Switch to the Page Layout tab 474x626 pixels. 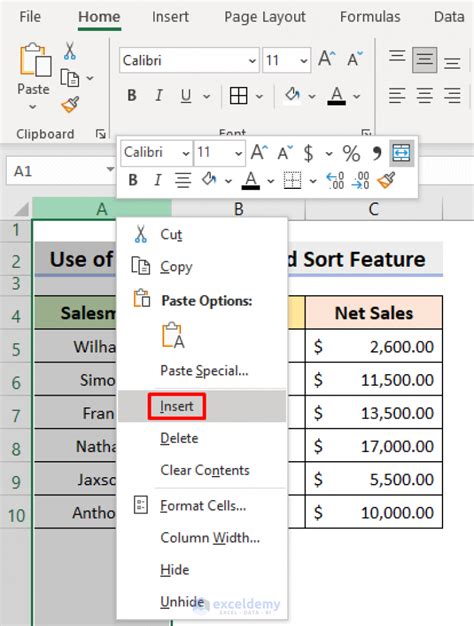tap(265, 17)
